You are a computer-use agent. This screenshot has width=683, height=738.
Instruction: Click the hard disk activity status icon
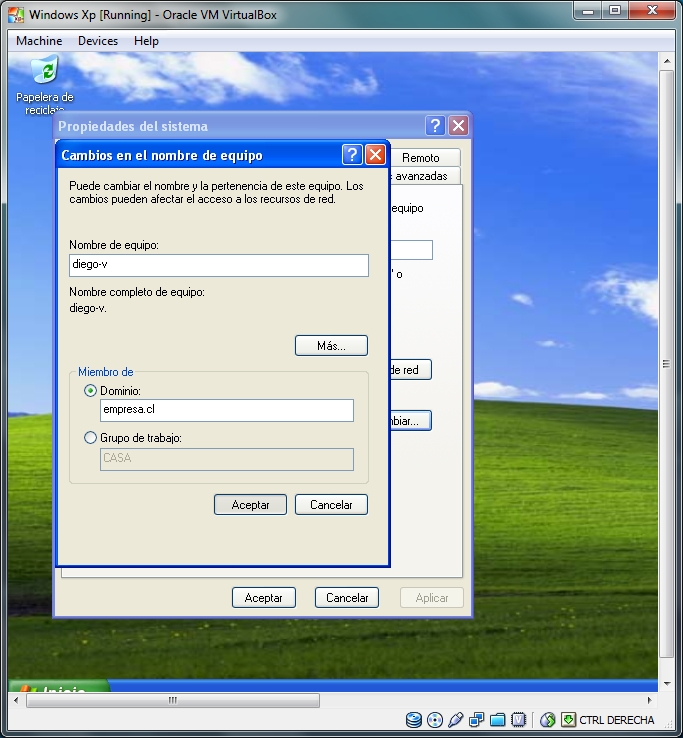pos(414,720)
